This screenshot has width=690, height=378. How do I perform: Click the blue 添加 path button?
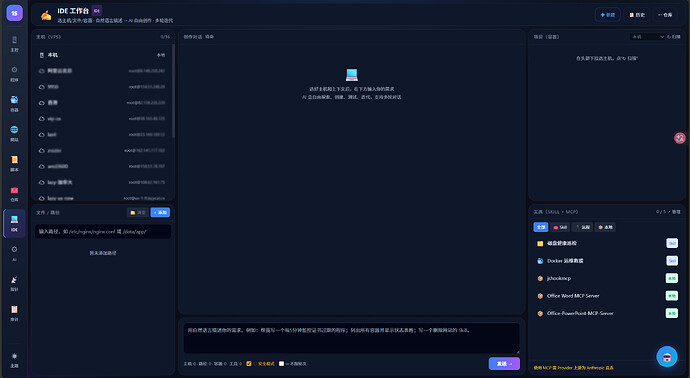pos(160,213)
